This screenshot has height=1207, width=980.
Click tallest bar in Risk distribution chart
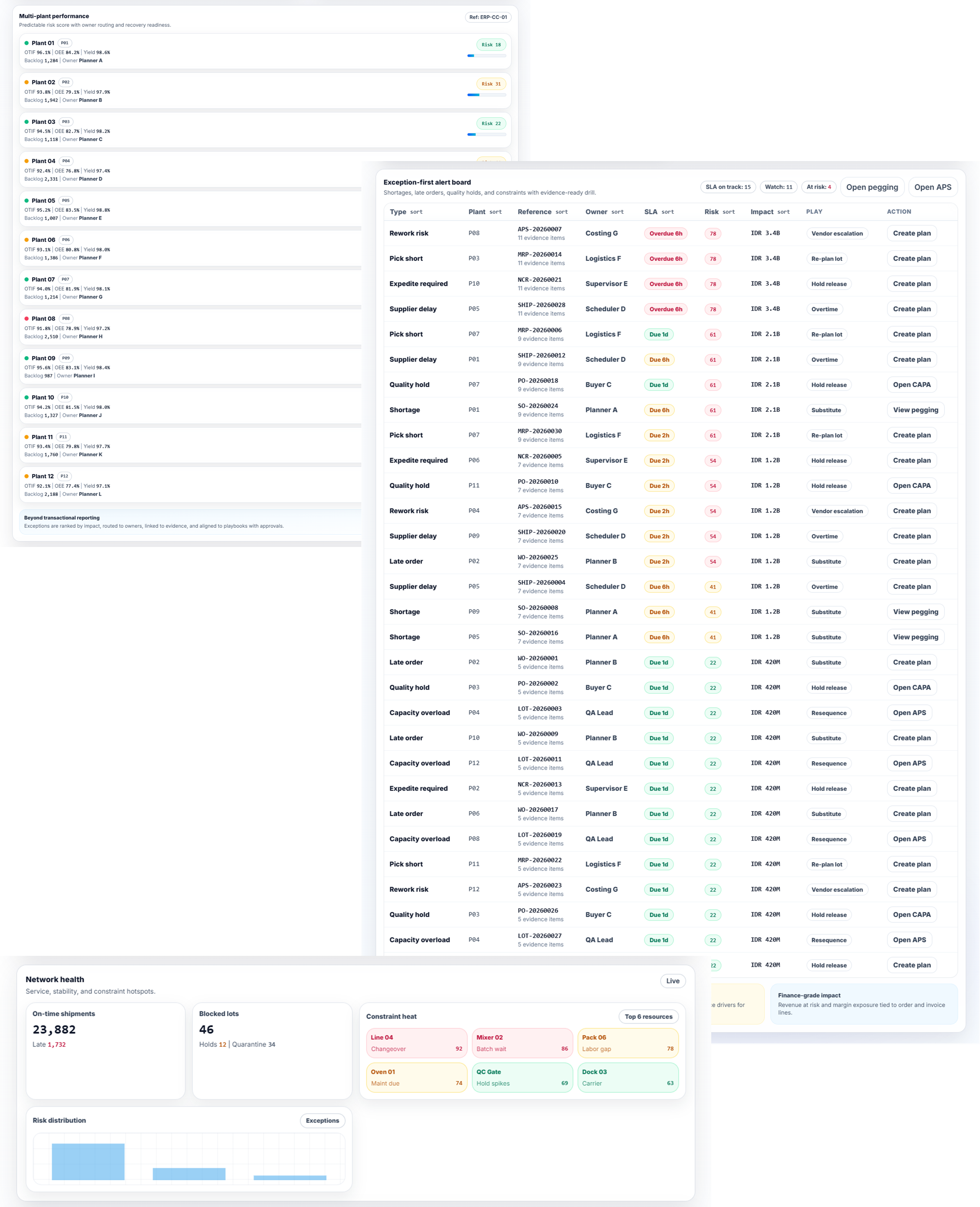click(88, 1161)
